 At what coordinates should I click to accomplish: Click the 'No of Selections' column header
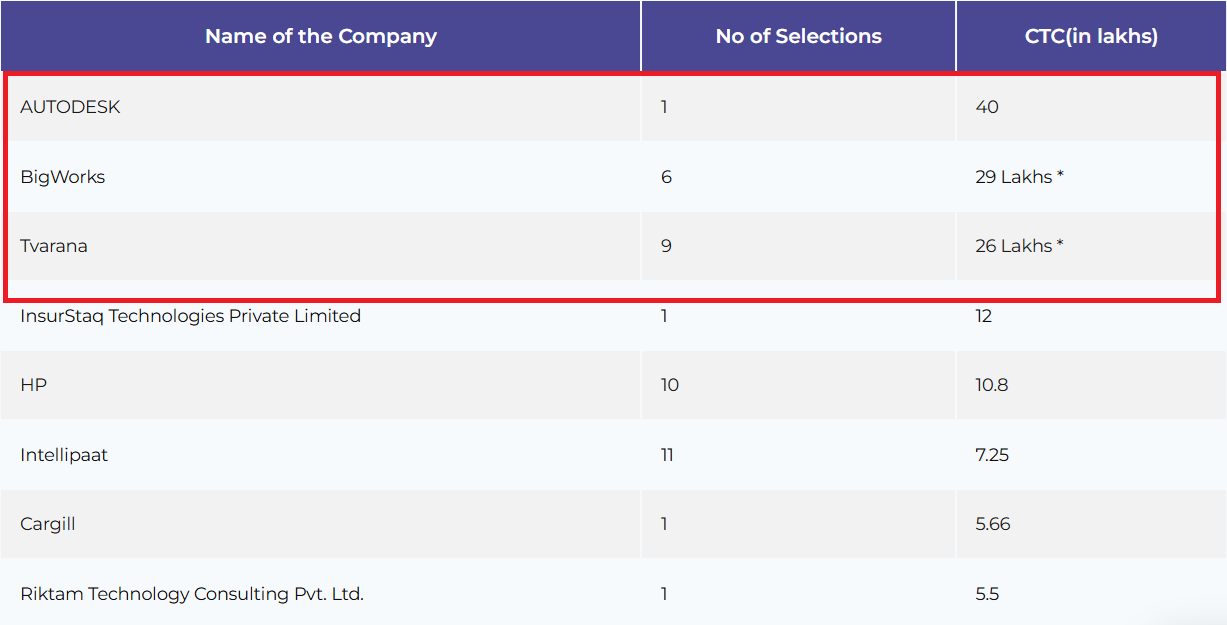(798, 36)
